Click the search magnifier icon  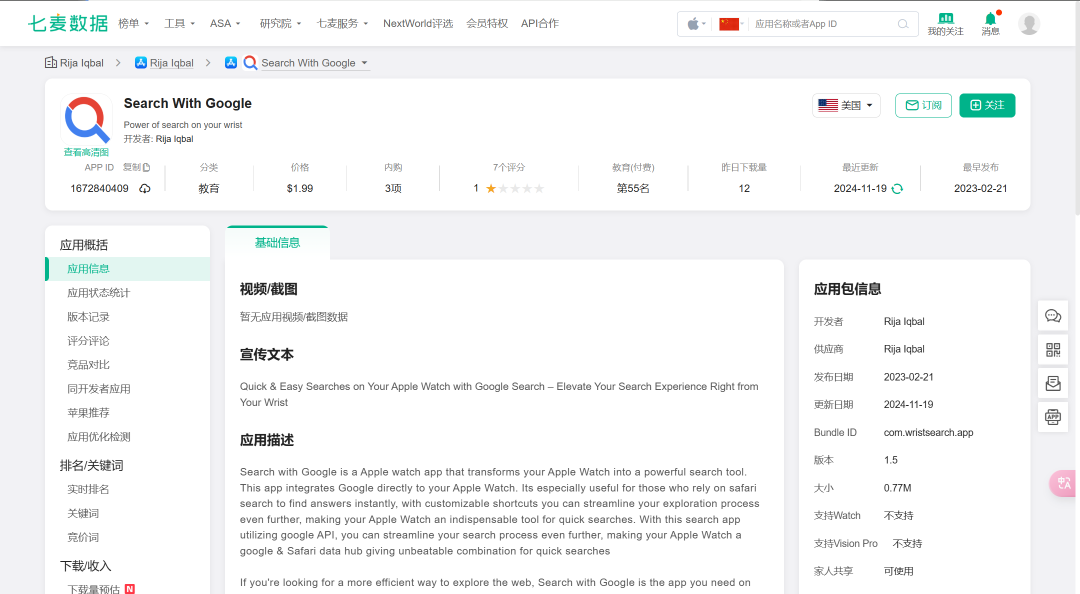(x=903, y=24)
